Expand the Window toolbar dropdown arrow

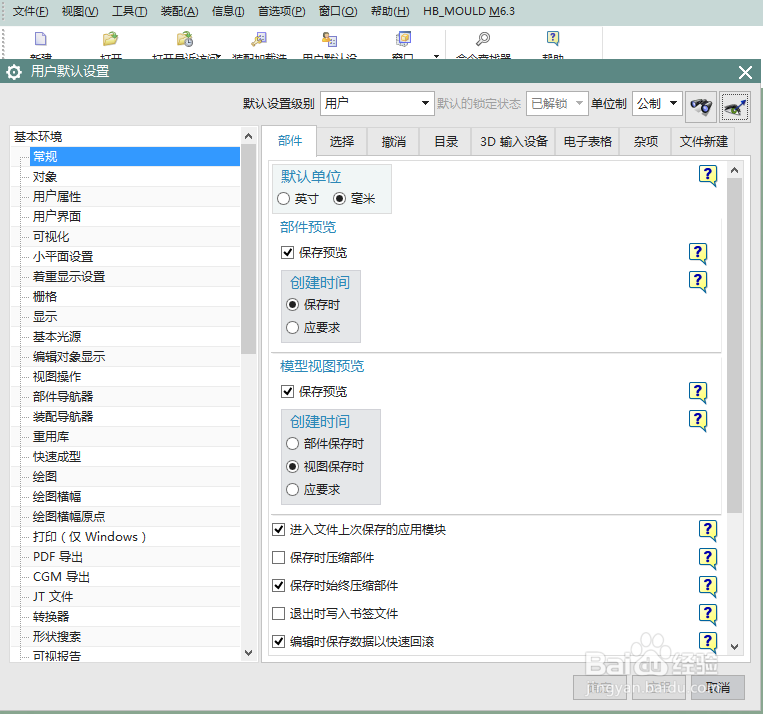coord(436,56)
